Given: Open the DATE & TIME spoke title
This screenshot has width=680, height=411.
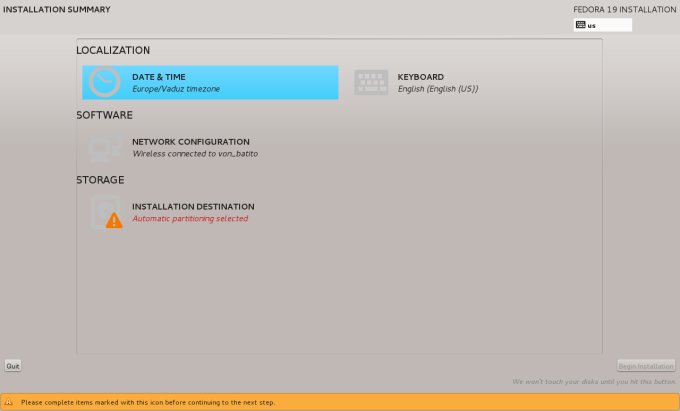Looking at the screenshot, I should 159,77.
